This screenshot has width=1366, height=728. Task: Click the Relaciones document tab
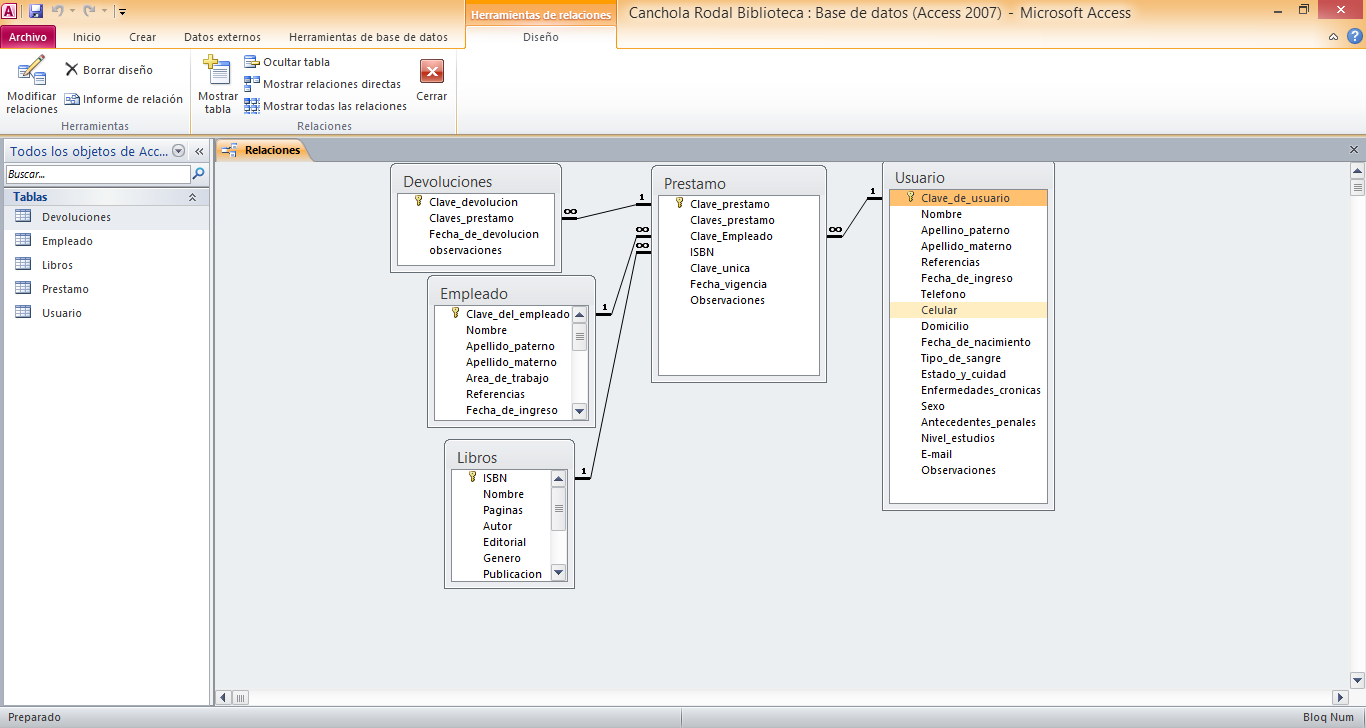click(x=263, y=150)
